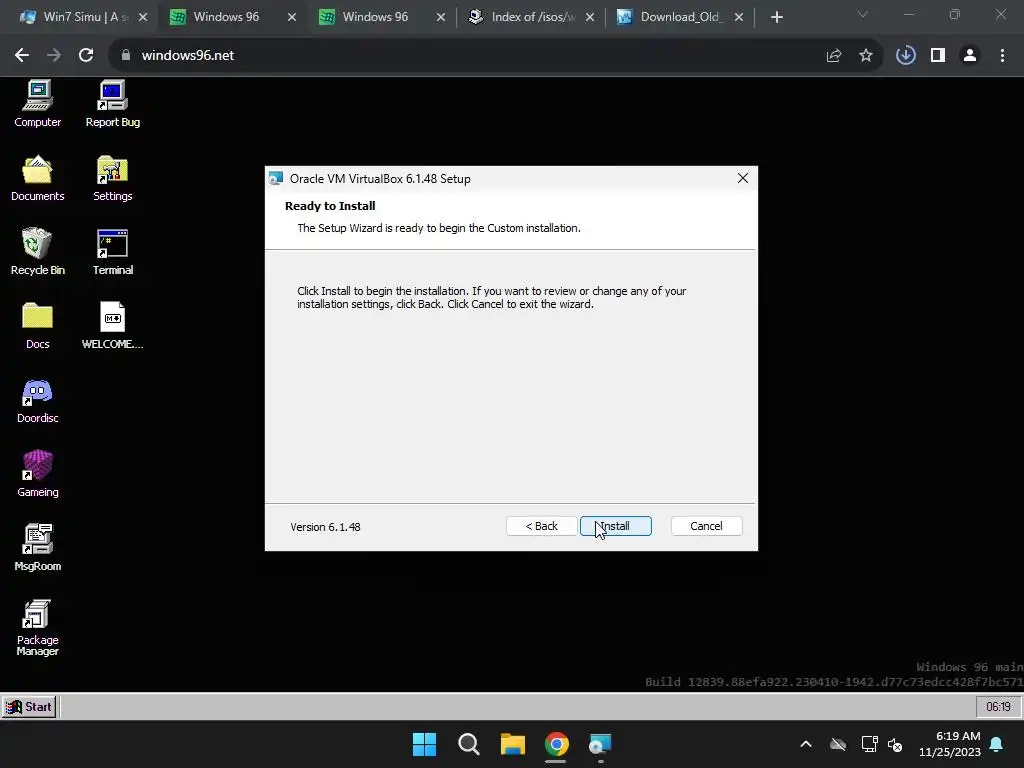The width and height of the screenshot is (1024, 768).
Task: Click the Back button in Setup wizard
Action: [x=541, y=526]
